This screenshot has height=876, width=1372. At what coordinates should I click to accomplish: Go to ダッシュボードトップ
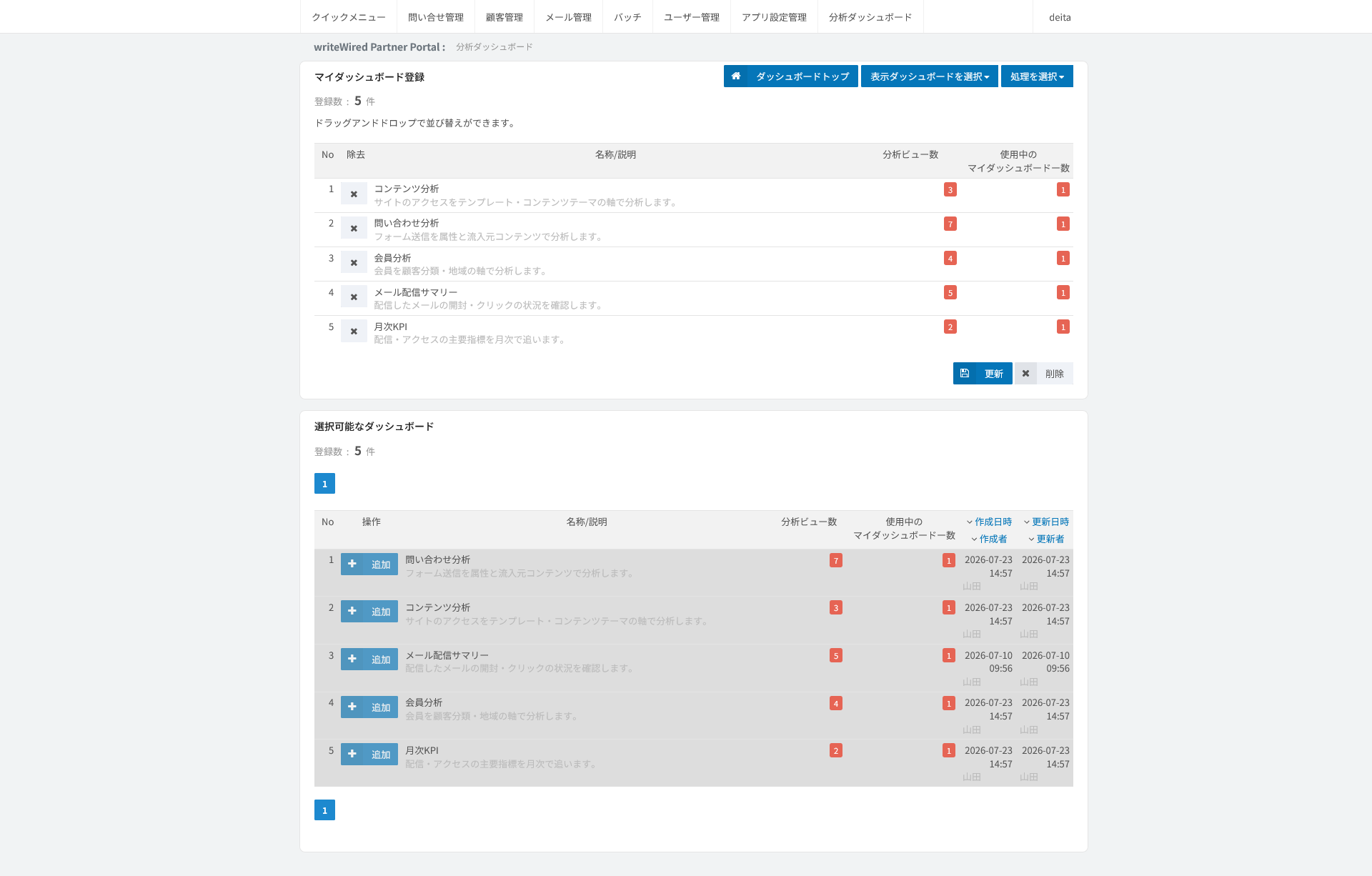click(791, 76)
